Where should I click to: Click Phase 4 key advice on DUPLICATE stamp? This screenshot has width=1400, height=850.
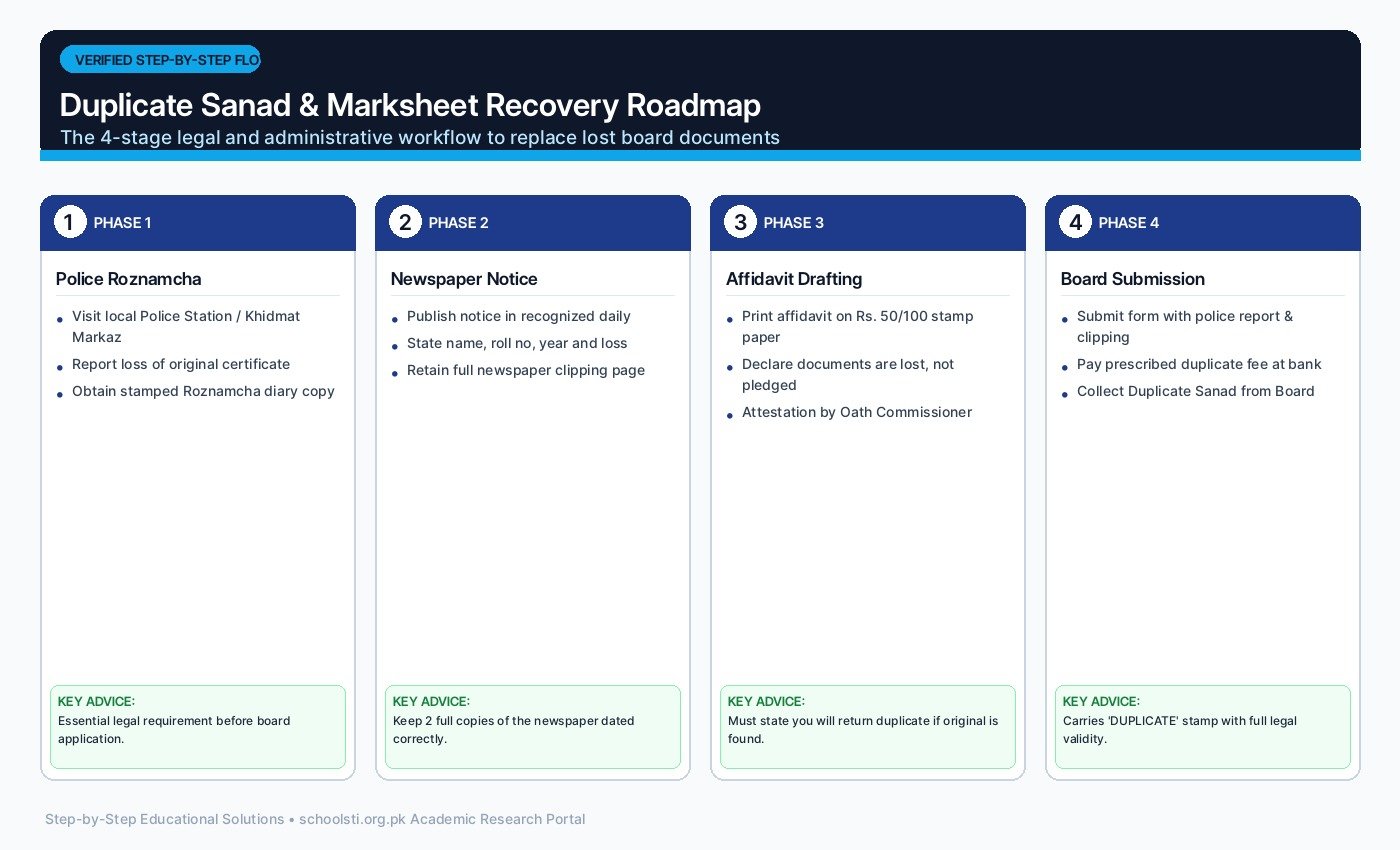[1203, 727]
